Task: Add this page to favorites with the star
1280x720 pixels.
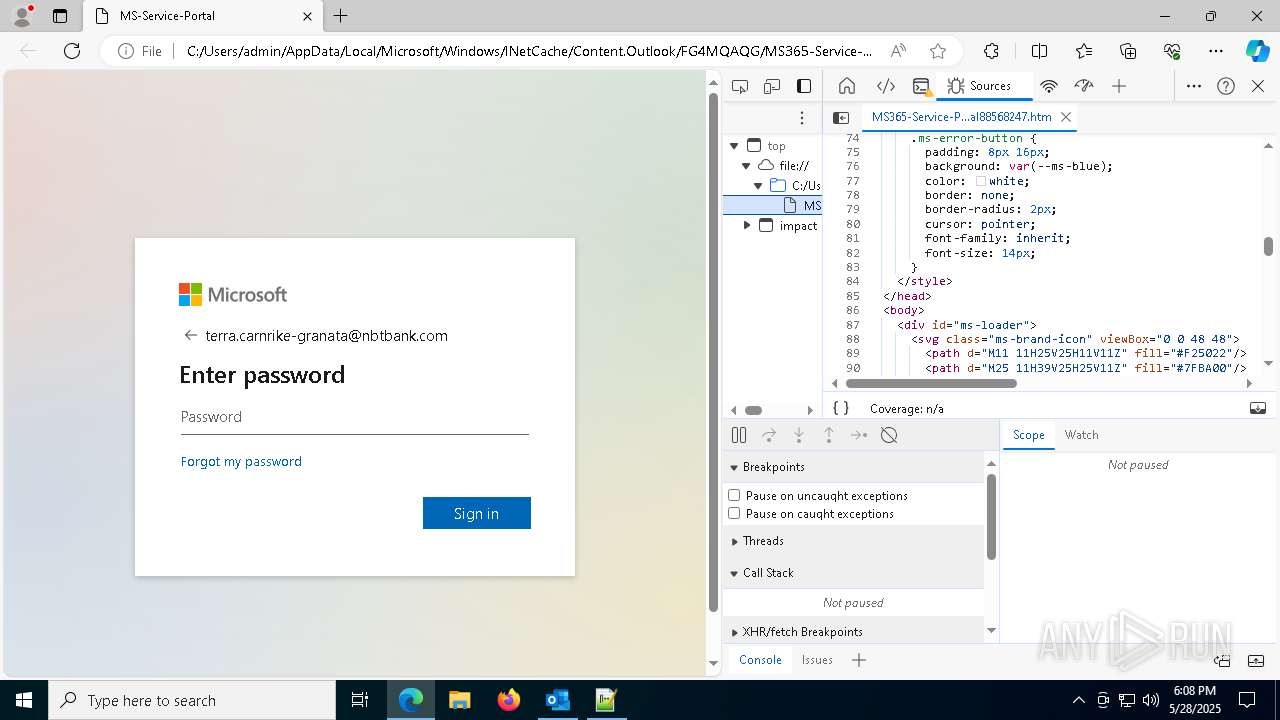Action: 937,51
